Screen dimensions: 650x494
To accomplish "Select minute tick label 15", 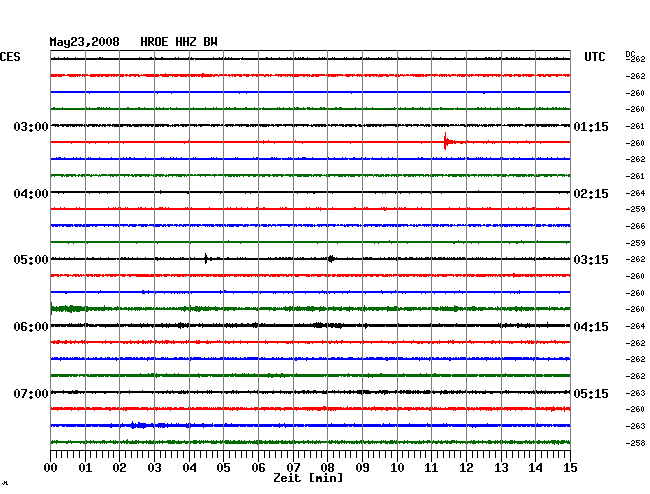I will 570,468.
